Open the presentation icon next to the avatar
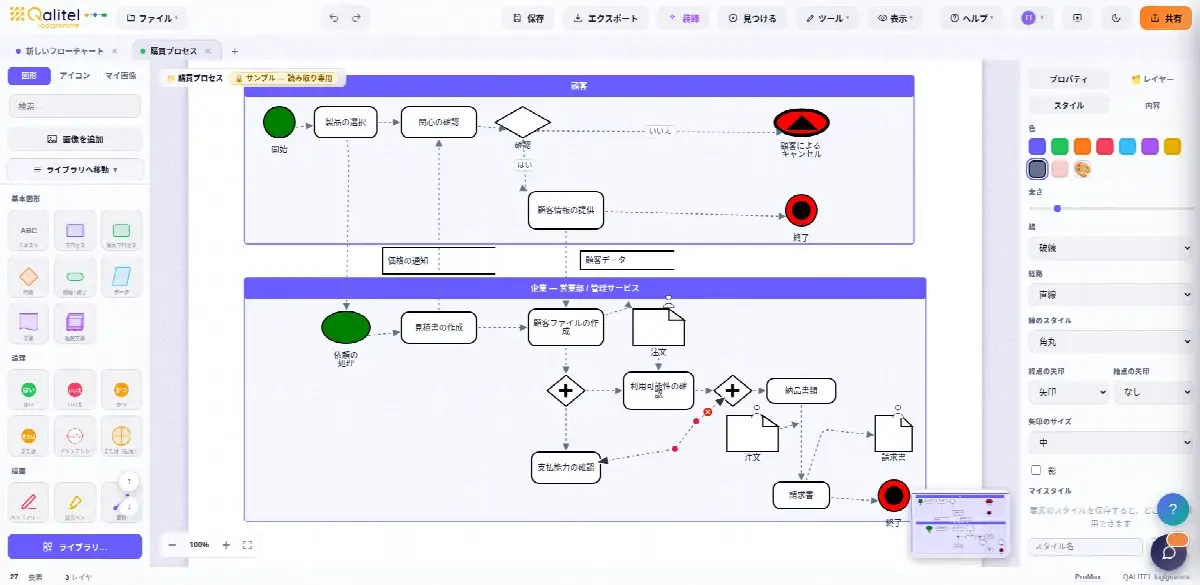 pos(1077,18)
